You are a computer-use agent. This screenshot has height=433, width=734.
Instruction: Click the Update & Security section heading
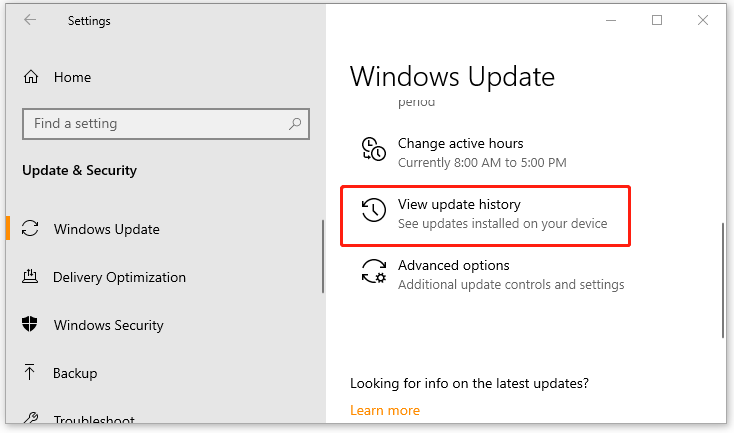coord(80,170)
